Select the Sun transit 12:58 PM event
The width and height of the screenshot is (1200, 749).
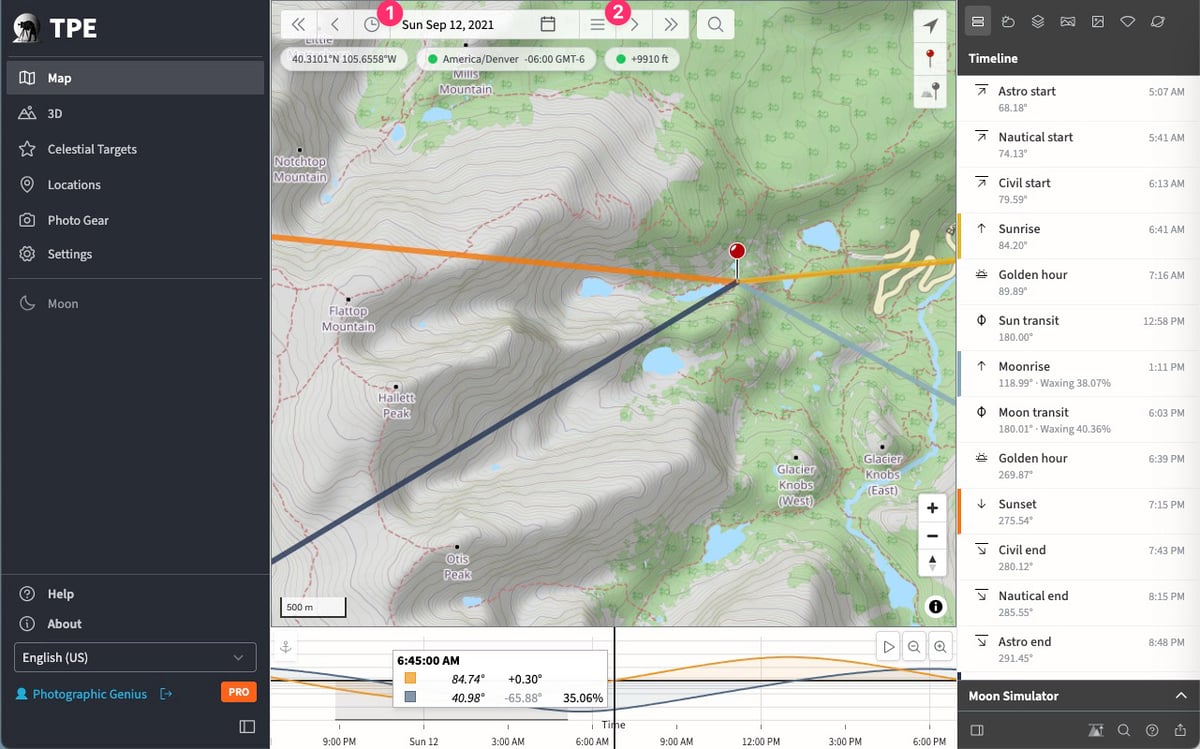coord(1079,328)
